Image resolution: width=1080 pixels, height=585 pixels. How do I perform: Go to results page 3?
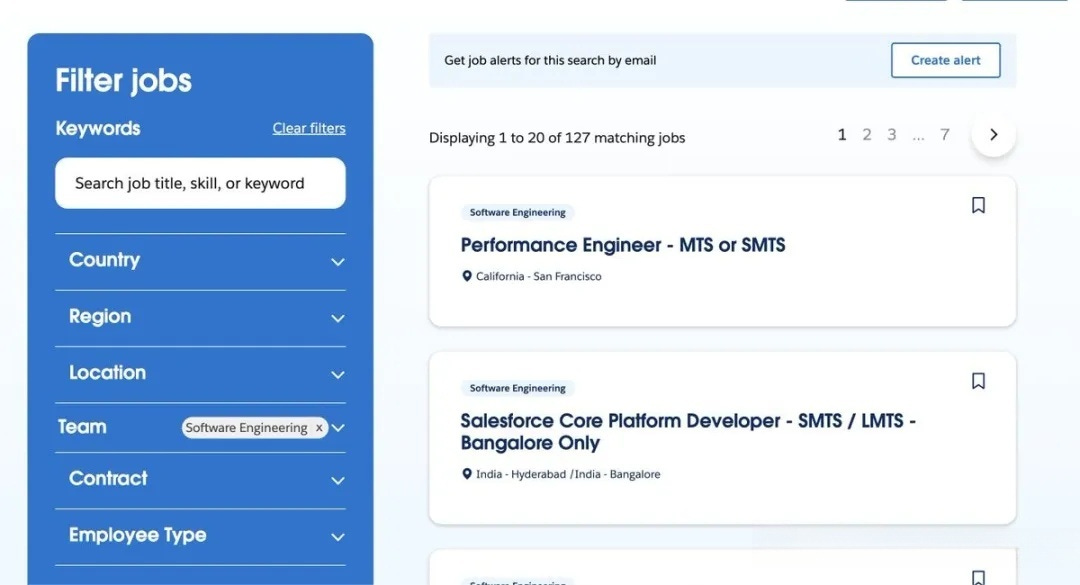tap(891, 134)
